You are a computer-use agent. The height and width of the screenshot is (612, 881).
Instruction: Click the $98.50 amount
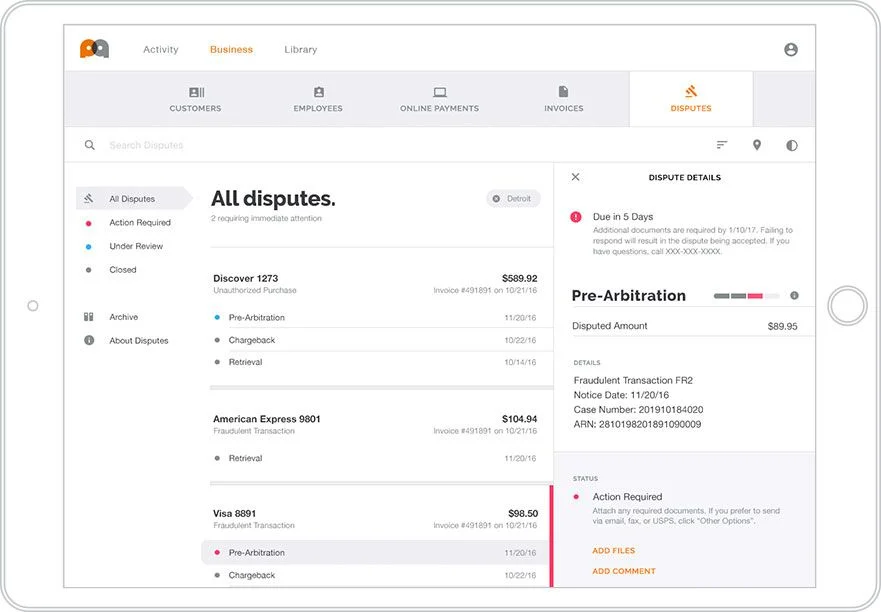[523, 513]
